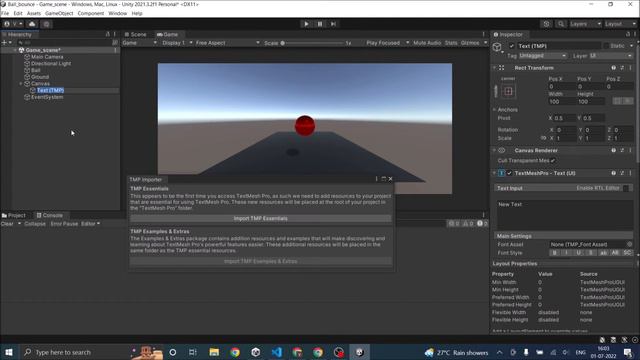The width and height of the screenshot is (640, 360).
Task: Click the anchor presets square icon
Action: [x=508, y=91]
